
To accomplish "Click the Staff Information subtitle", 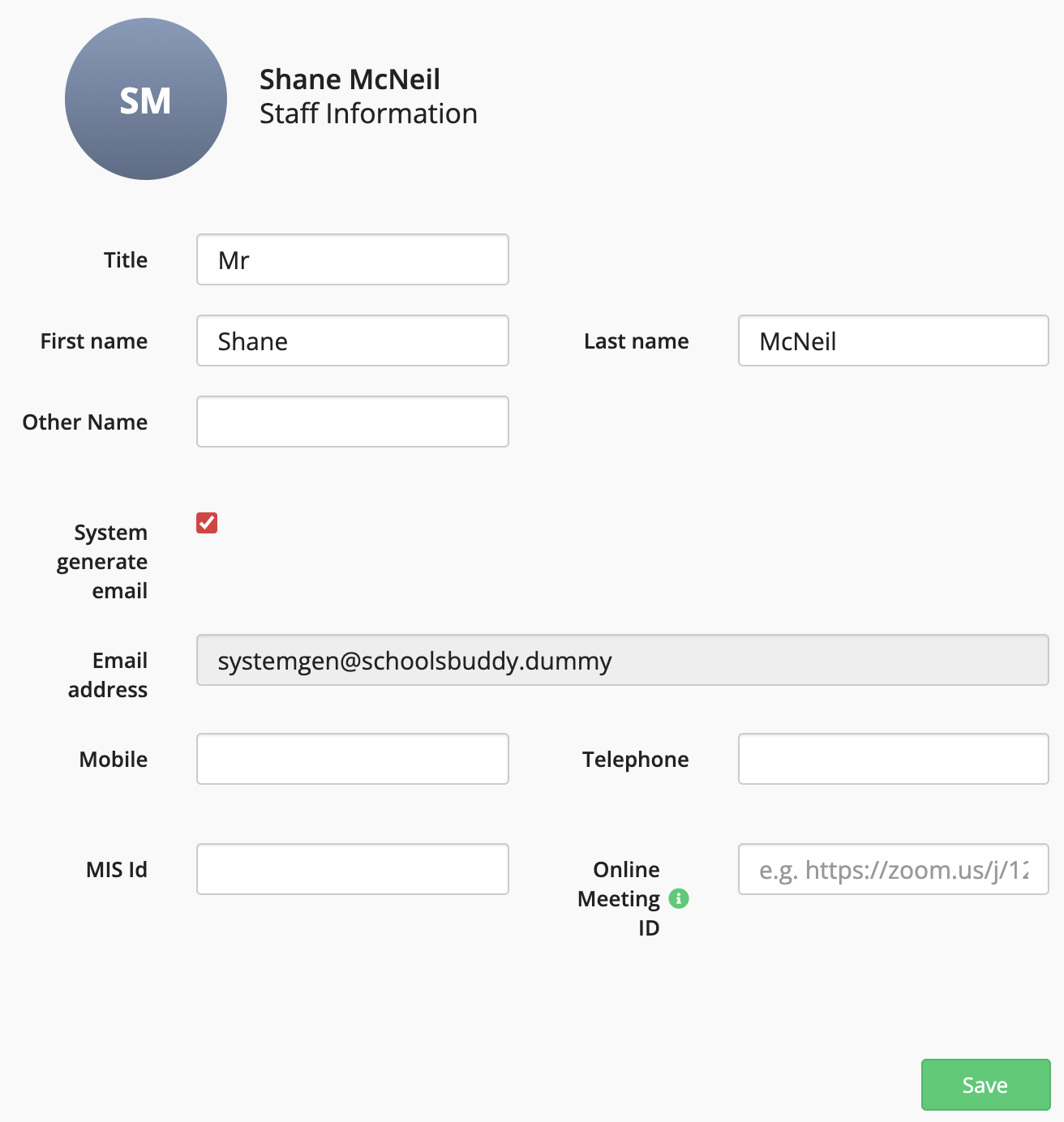I will point(368,113).
